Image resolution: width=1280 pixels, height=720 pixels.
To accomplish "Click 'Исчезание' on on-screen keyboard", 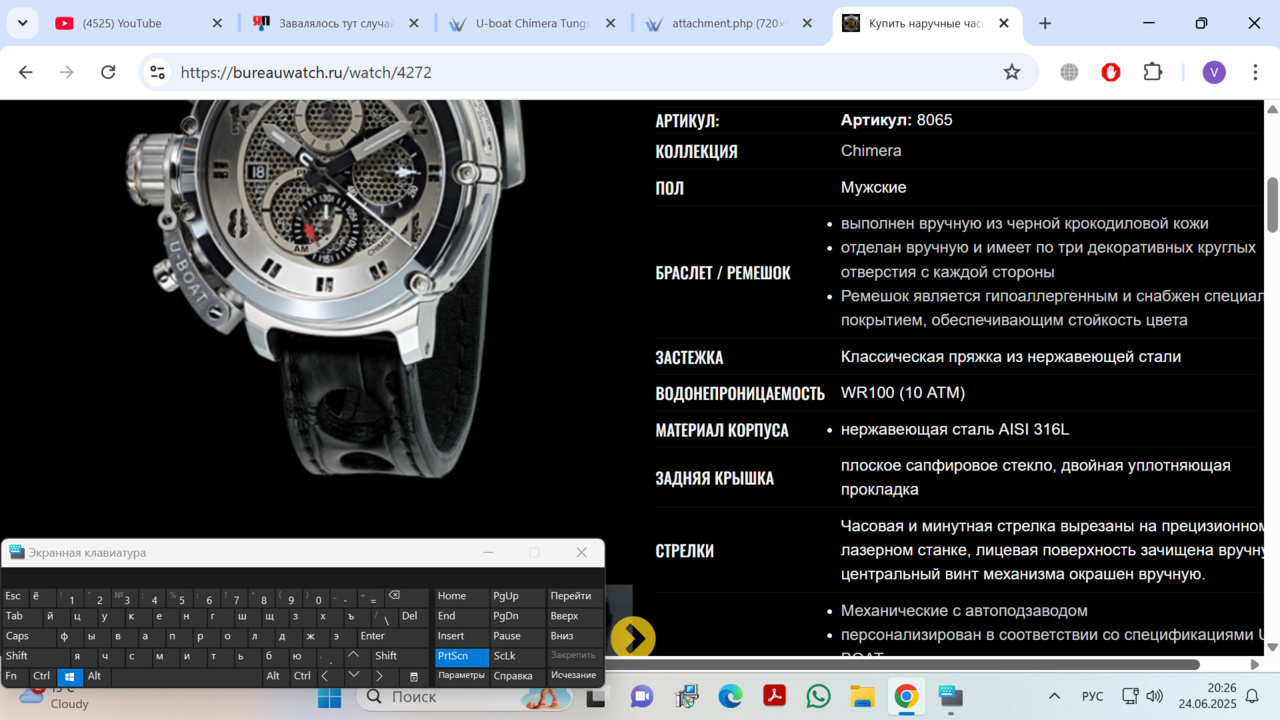I will (573, 676).
